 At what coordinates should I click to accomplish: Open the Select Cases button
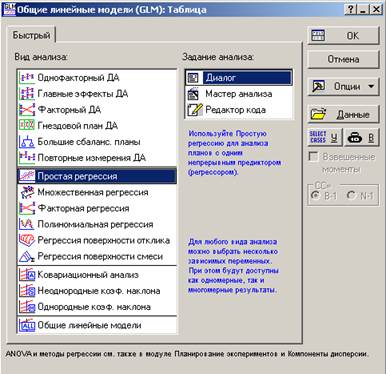(x=324, y=138)
